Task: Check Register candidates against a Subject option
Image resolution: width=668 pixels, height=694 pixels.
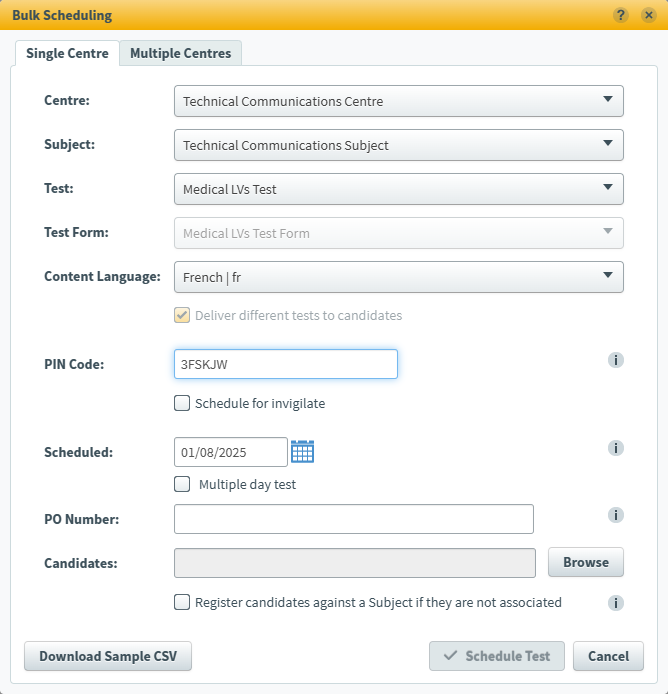Action: pos(182,602)
